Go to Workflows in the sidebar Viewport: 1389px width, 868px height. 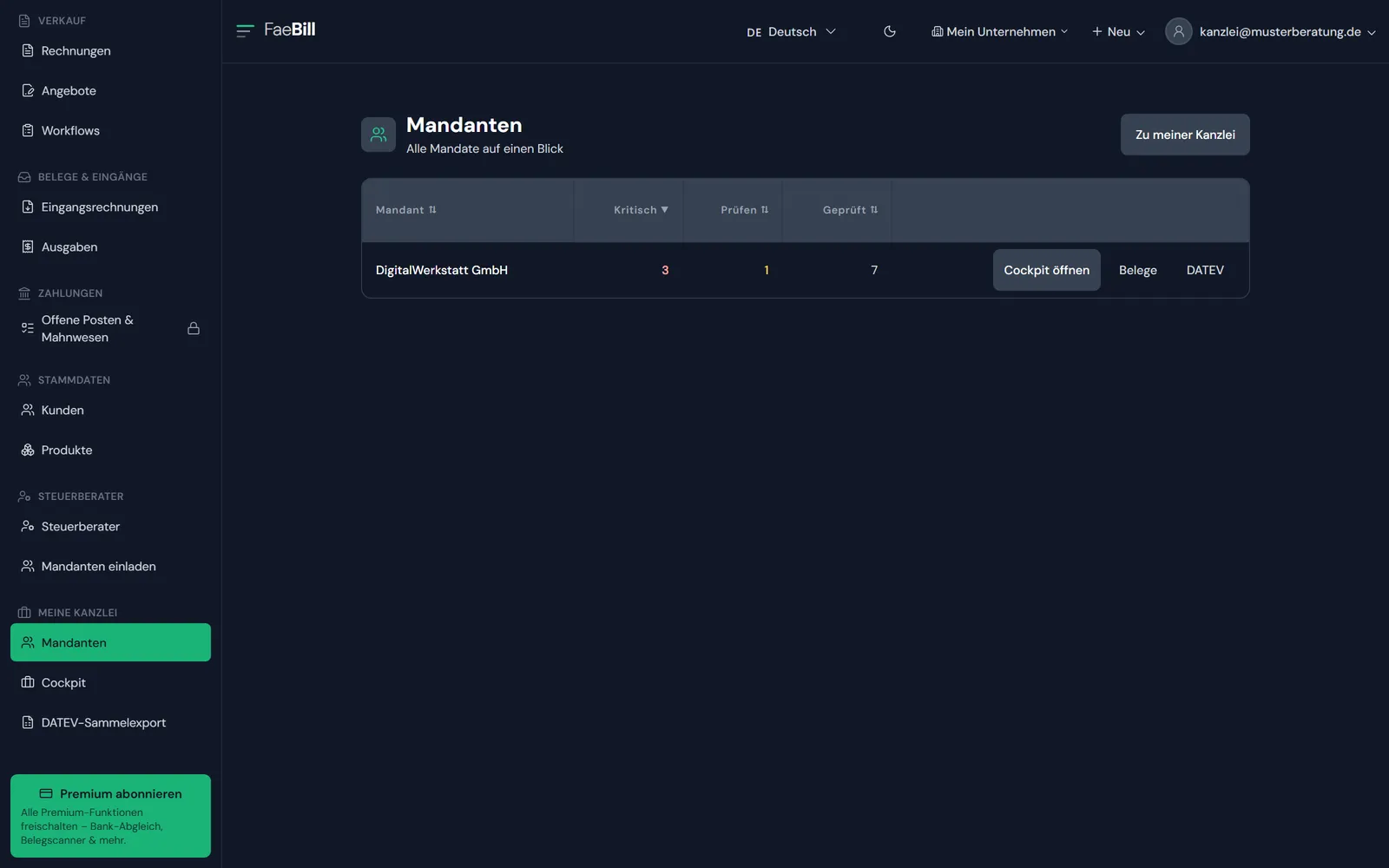[x=110, y=130]
